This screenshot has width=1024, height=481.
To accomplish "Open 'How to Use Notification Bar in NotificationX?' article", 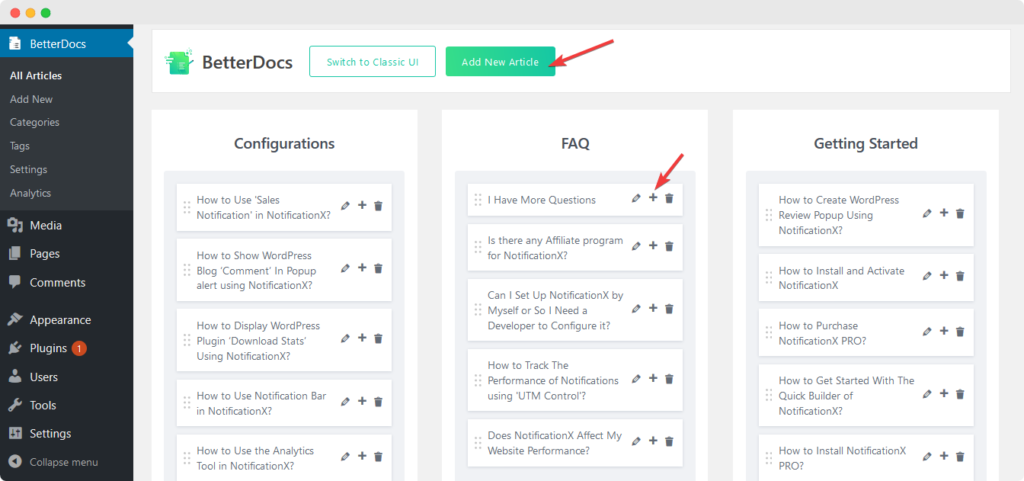I will [261, 403].
